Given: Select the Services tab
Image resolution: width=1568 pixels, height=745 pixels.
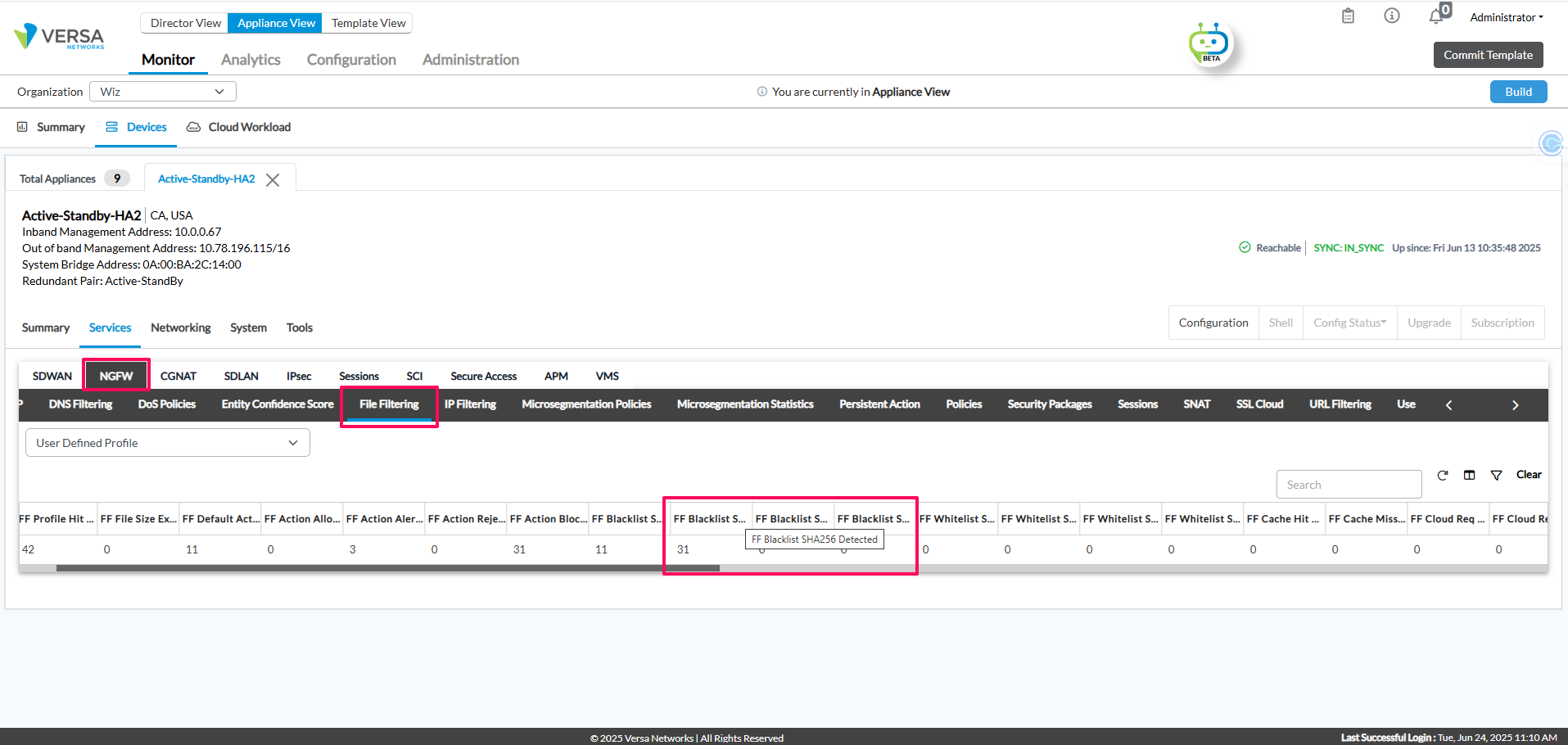Looking at the screenshot, I should (110, 327).
